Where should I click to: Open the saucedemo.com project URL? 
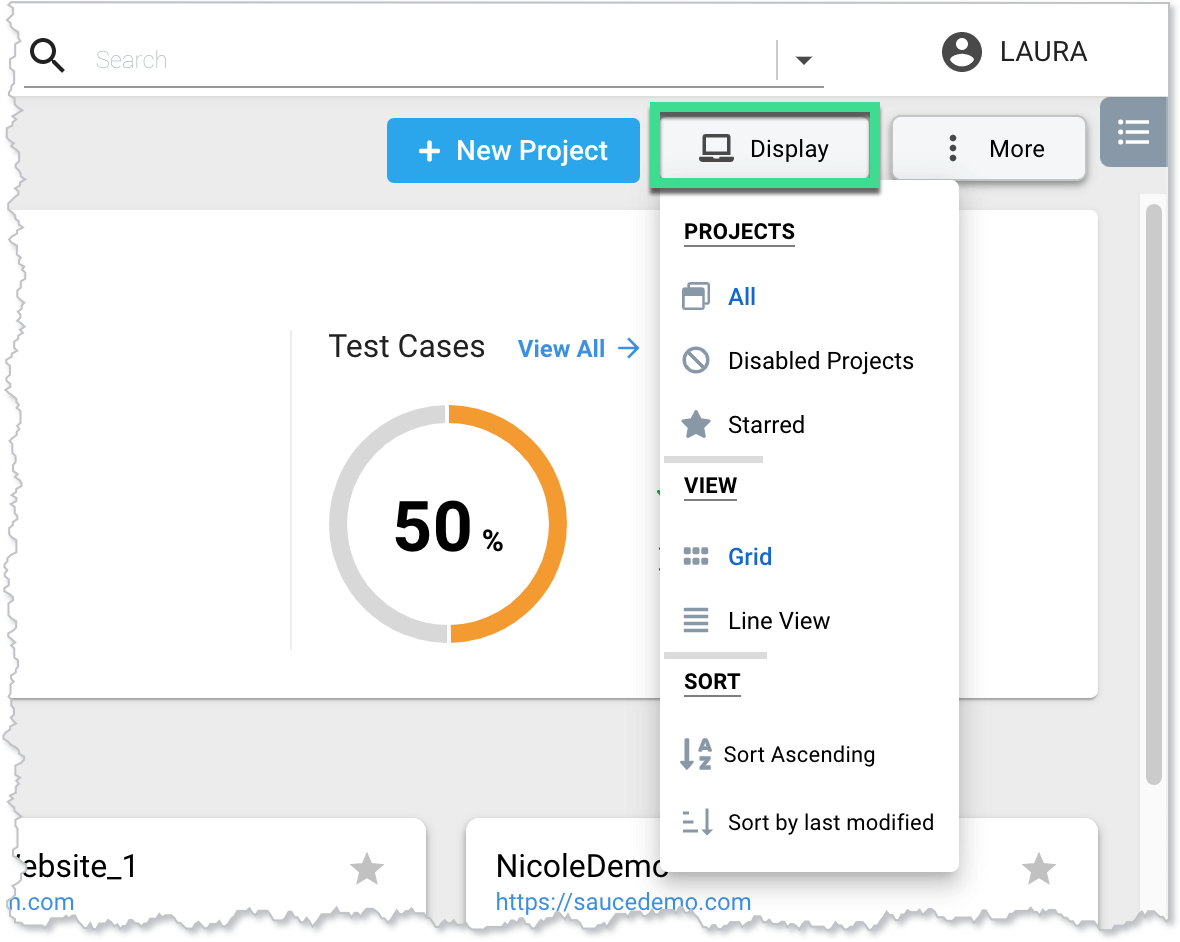tap(623, 902)
